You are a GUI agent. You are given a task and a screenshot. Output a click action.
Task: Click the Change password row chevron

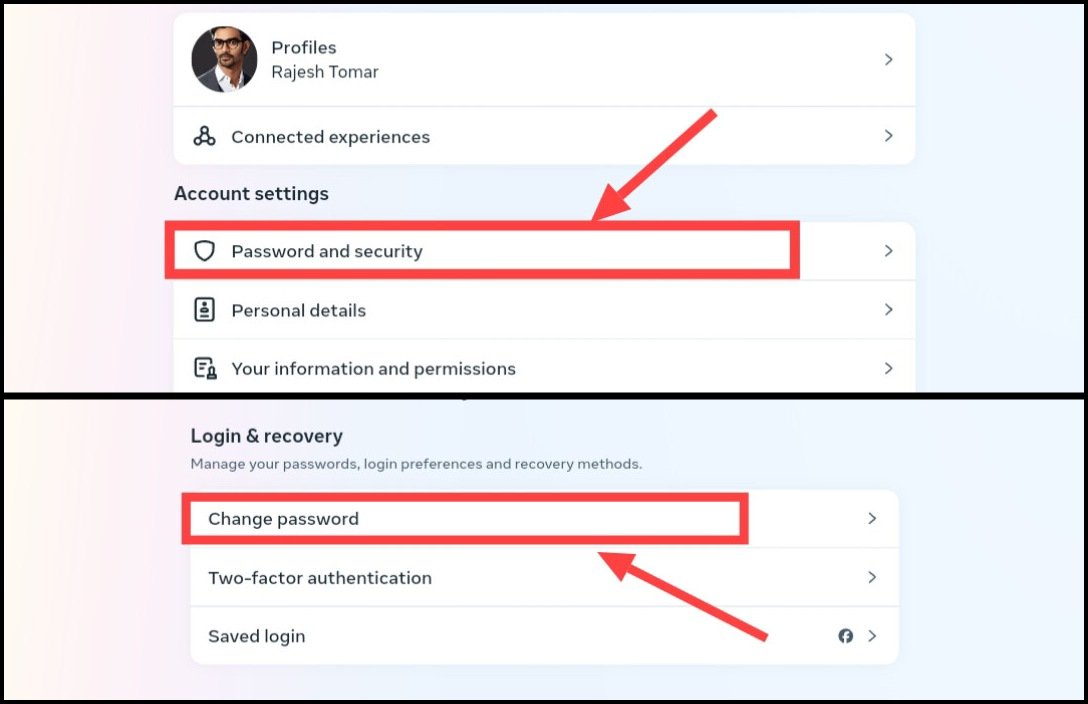point(872,519)
